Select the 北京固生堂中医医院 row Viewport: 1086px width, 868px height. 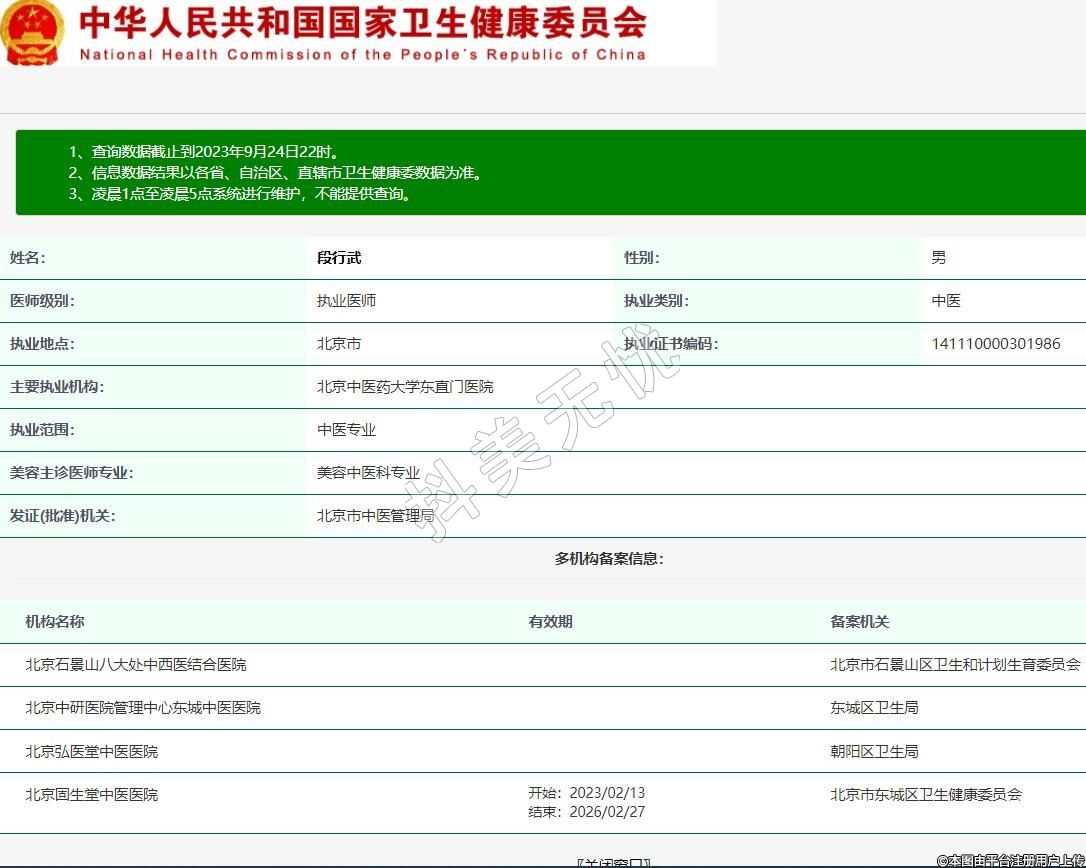tap(91, 795)
